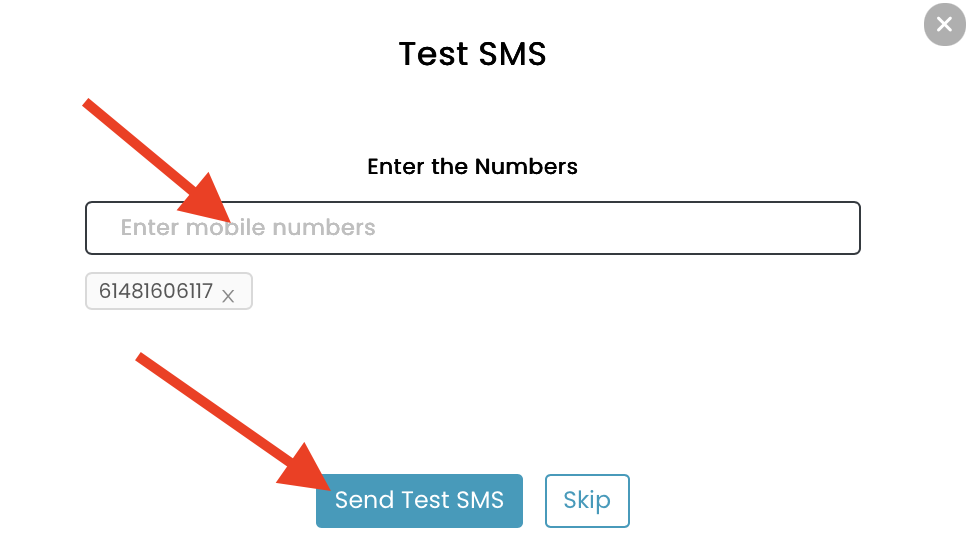973x543 pixels.
Task: Skip the test SMS step
Action: point(587,501)
